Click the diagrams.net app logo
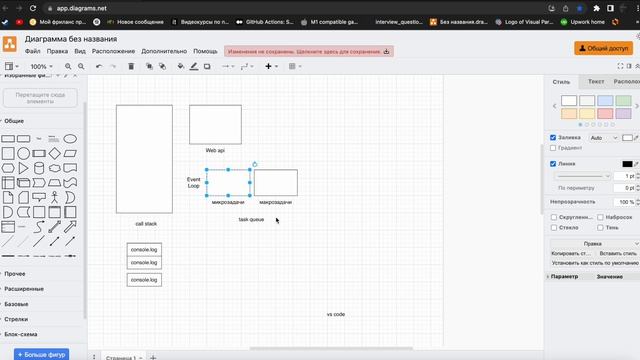This screenshot has width=640, height=360. (10, 44)
